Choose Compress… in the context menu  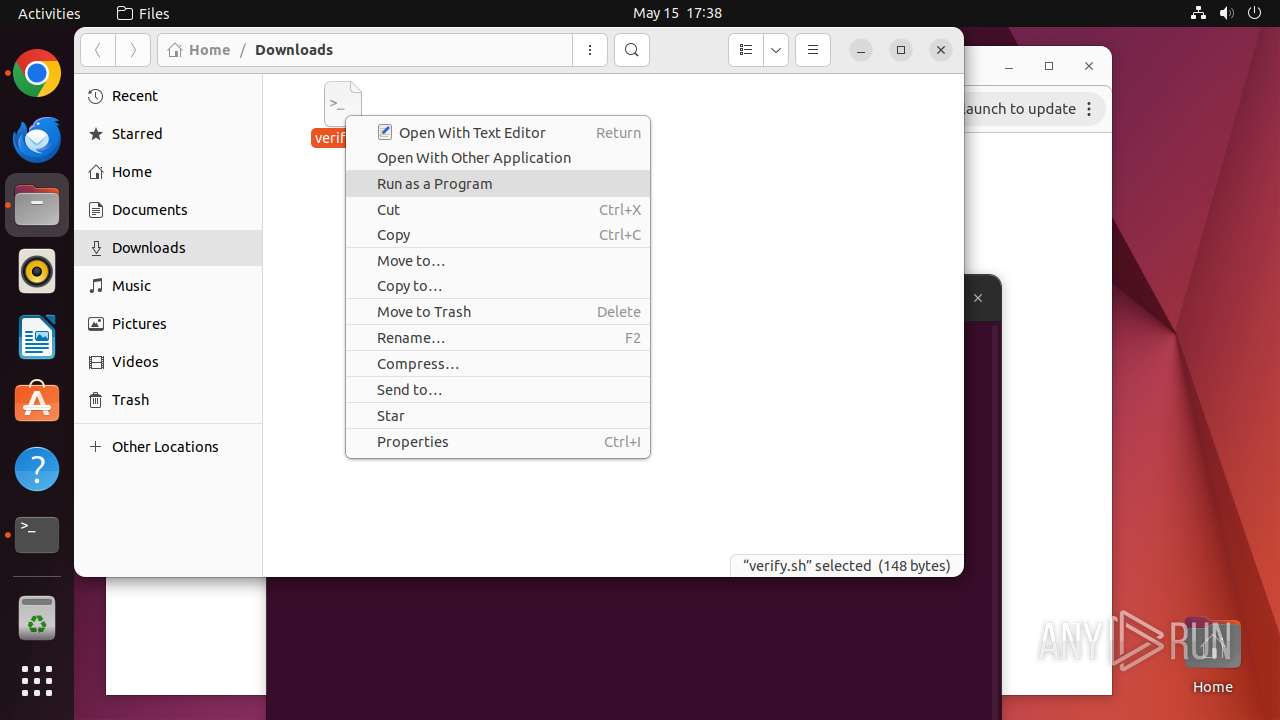click(498, 364)
